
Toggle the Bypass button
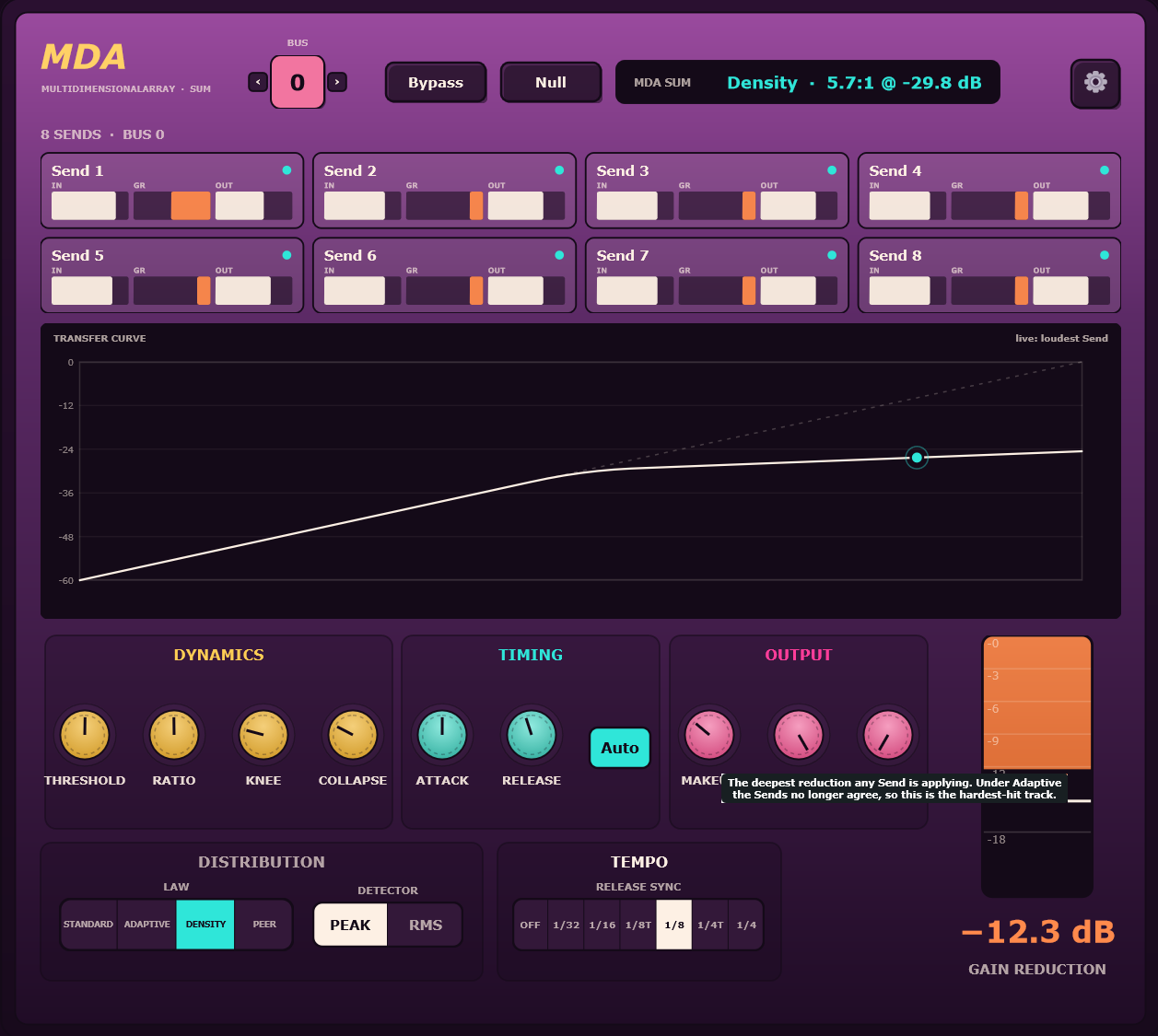coord(436,83)
